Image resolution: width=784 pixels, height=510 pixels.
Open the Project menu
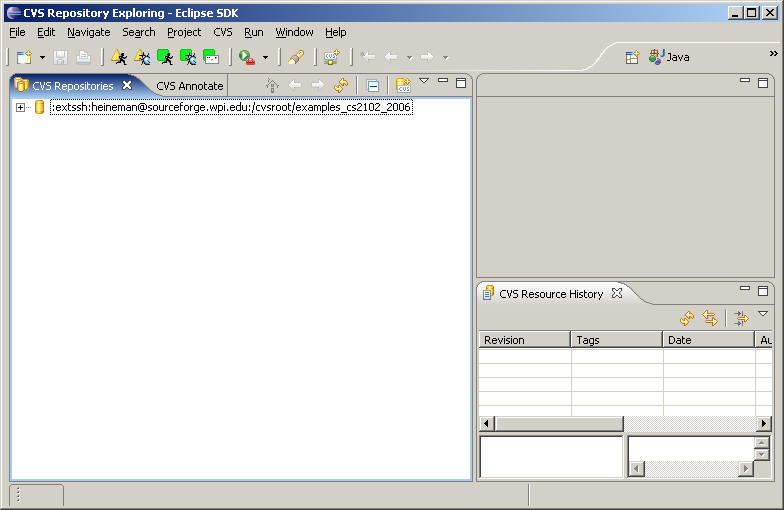tap(184, 32)
